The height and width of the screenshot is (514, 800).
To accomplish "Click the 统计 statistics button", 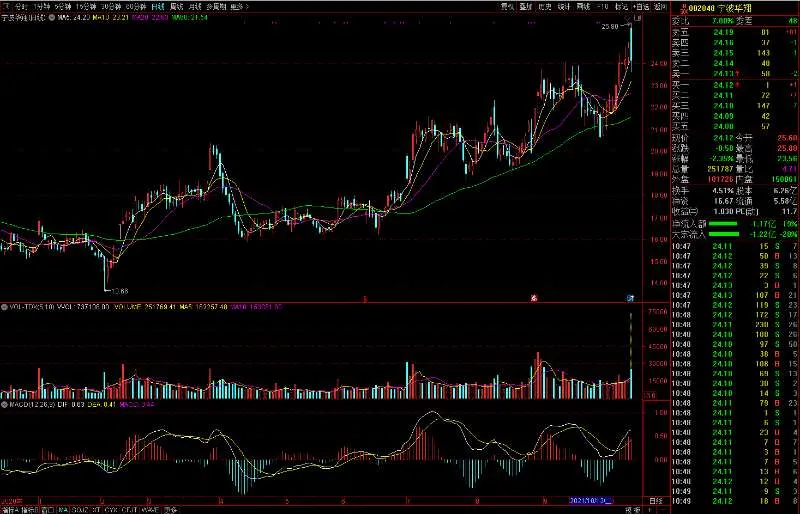I will [564, 7].
